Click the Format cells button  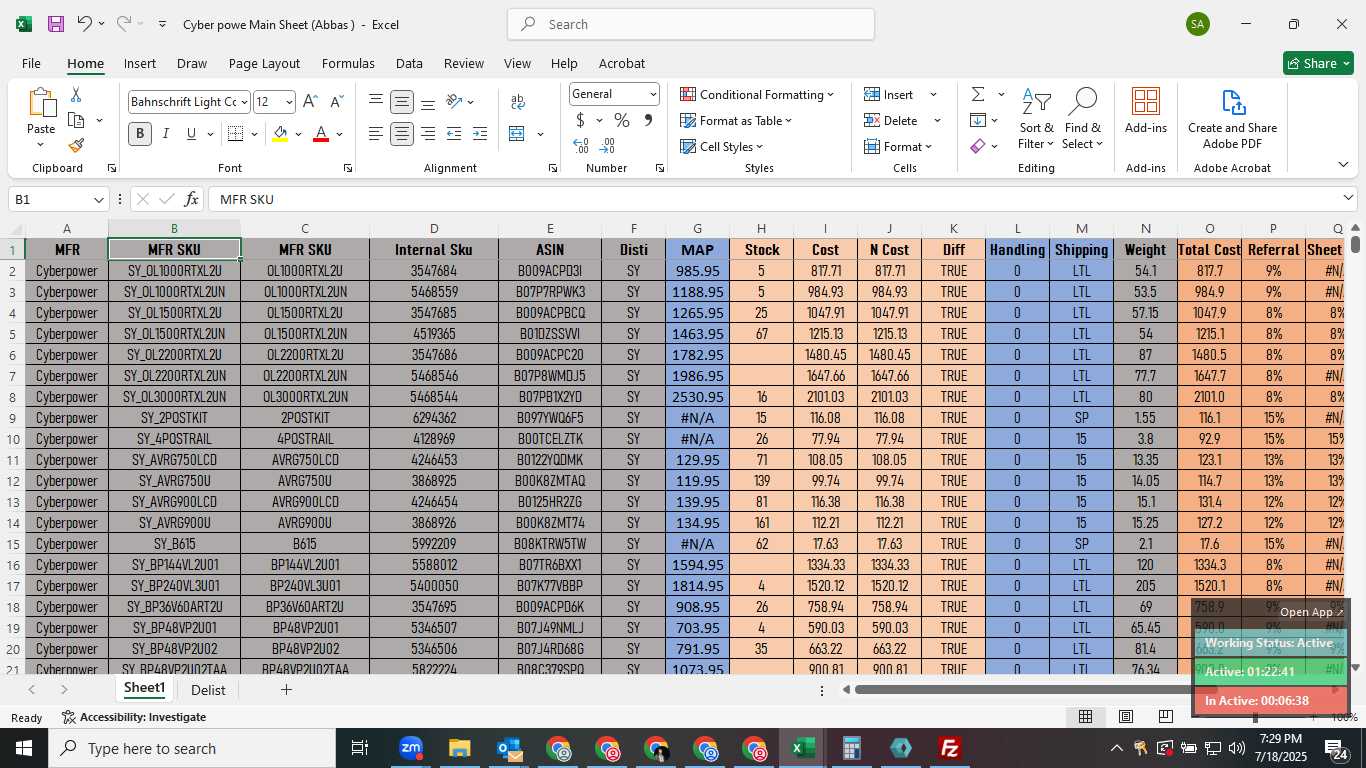tap(898, 146)
